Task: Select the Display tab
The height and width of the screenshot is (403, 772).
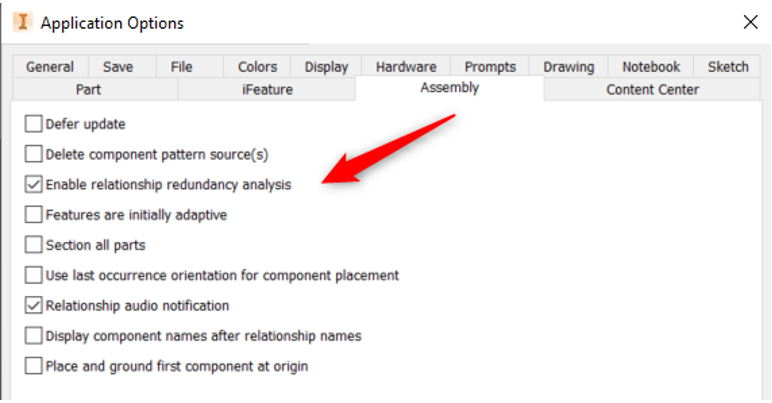Action: pos(326,66)
